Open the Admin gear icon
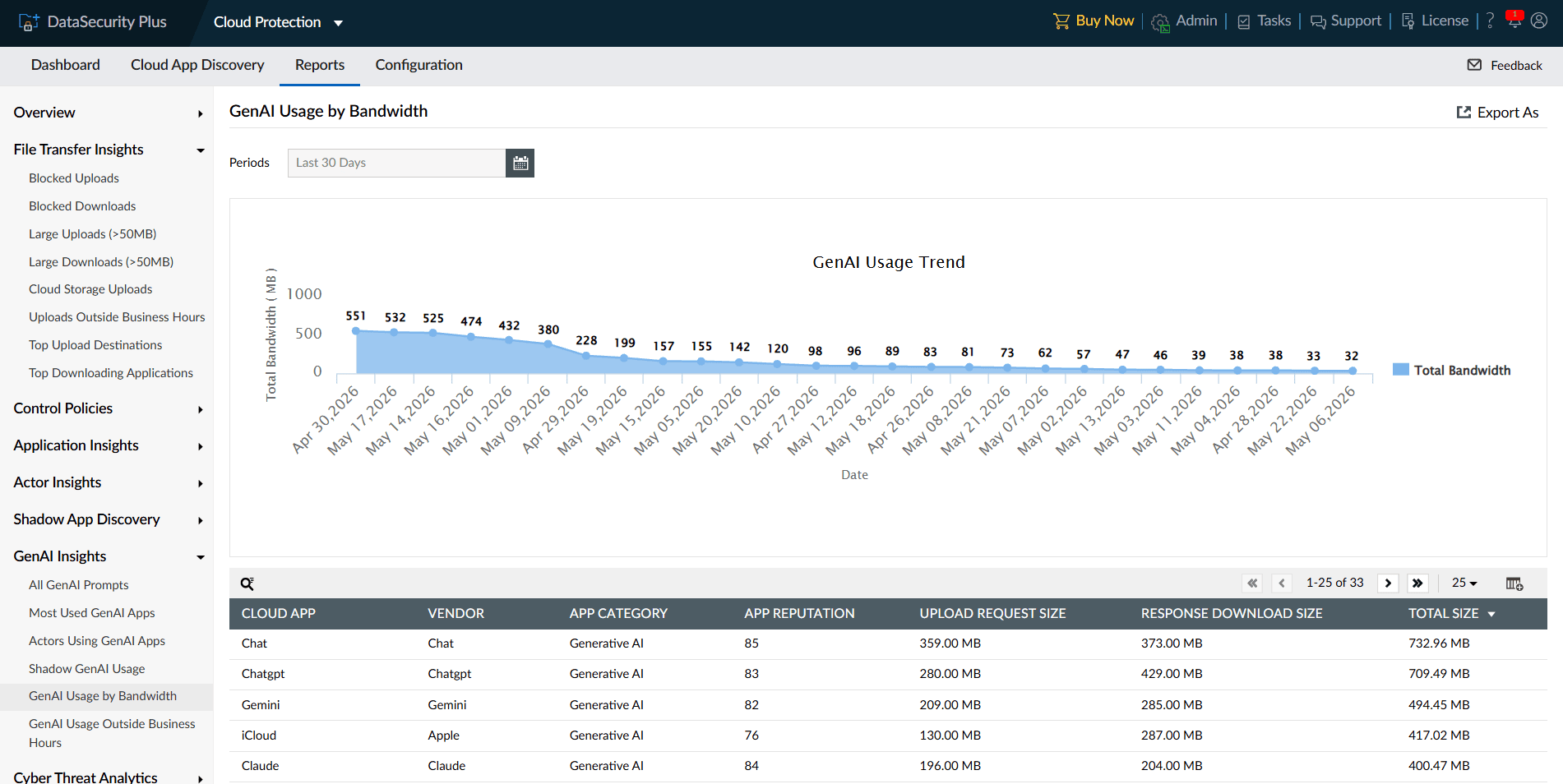 (1160, 23)
